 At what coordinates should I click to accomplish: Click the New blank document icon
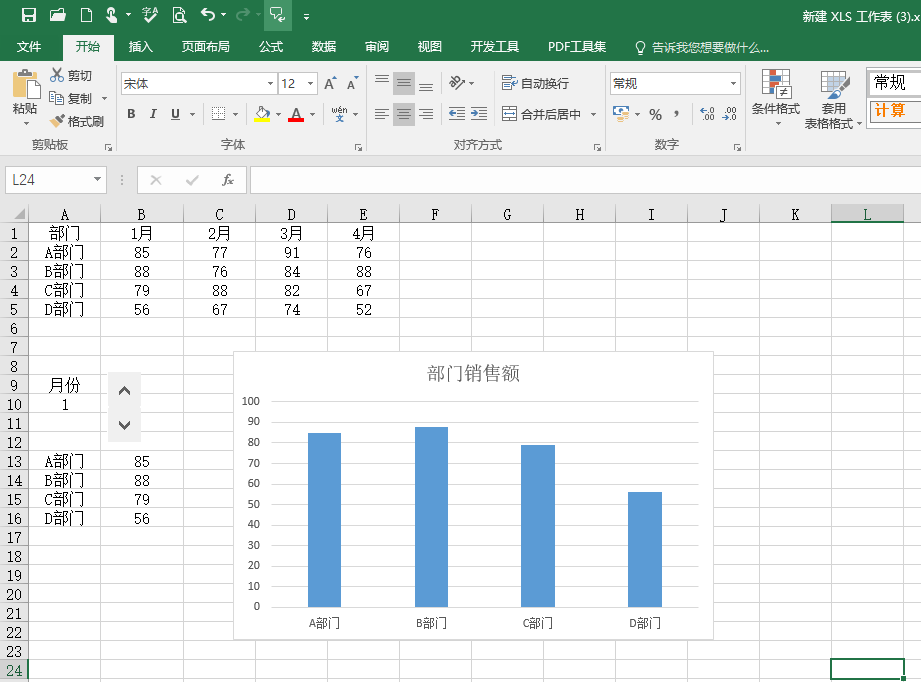point(86,15)
